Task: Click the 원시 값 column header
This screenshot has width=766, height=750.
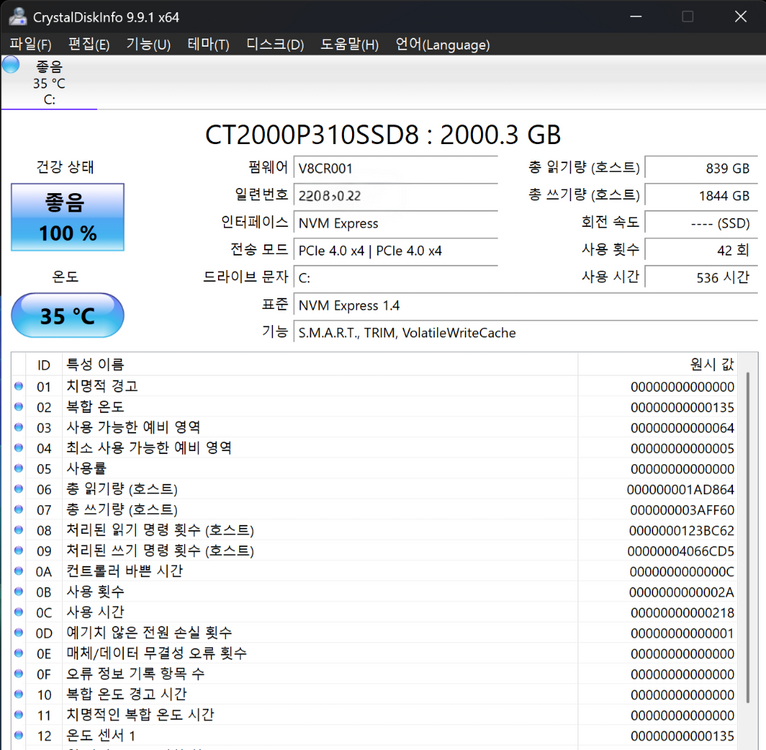Action: point(660,364)
